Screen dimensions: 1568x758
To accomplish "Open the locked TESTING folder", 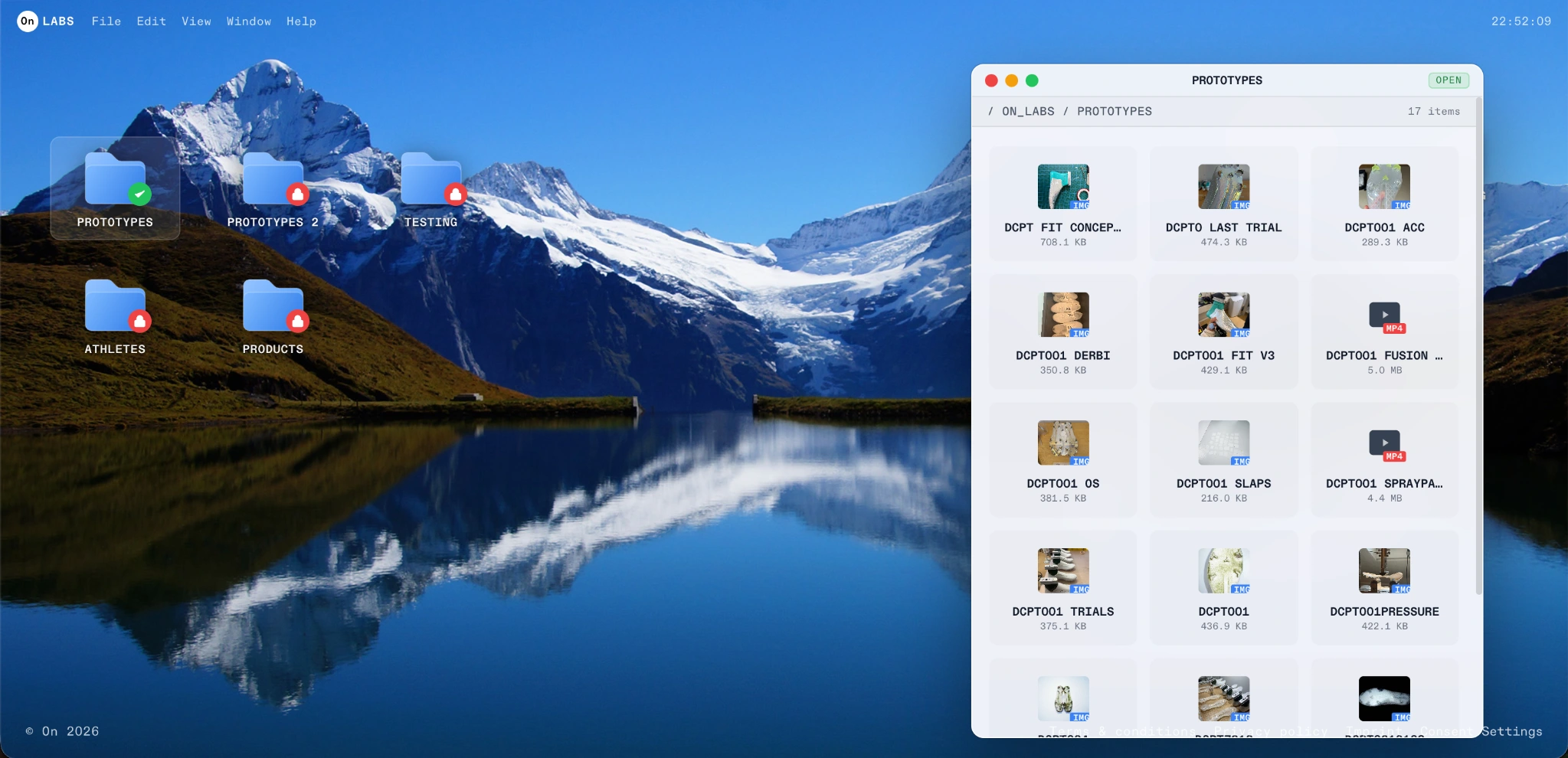I will (430, 188).
